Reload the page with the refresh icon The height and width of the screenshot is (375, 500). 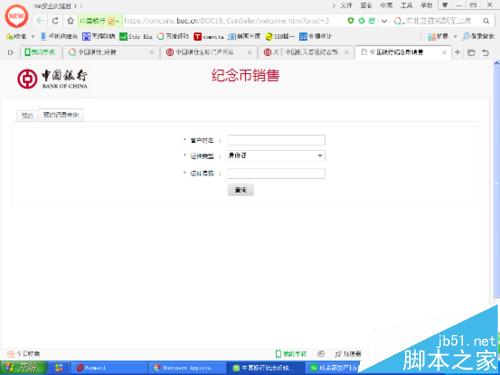(55, 21)
